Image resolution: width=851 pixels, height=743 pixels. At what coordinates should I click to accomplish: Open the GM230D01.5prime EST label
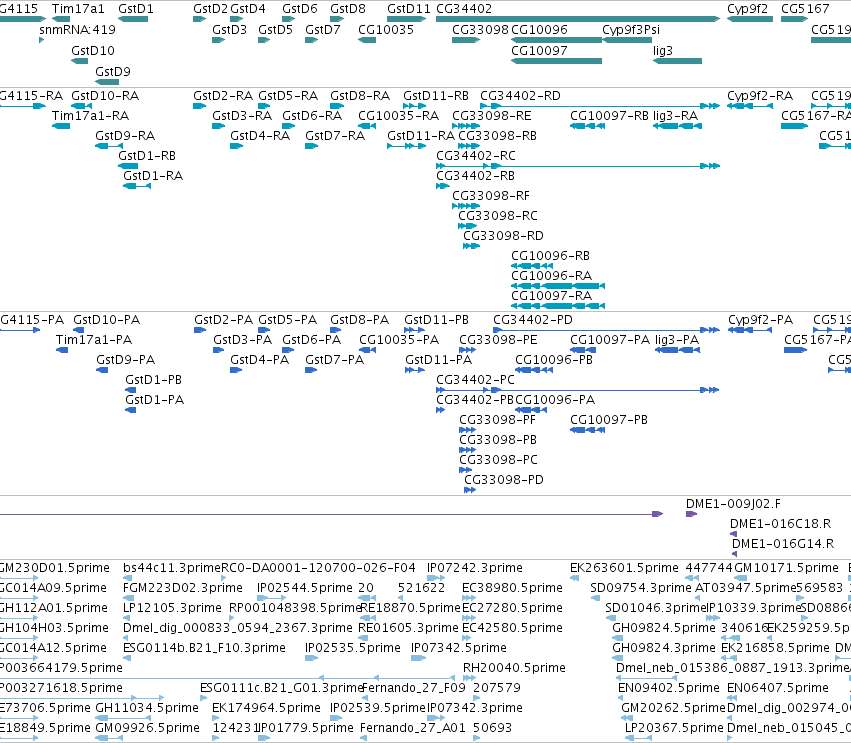point(54,568)
